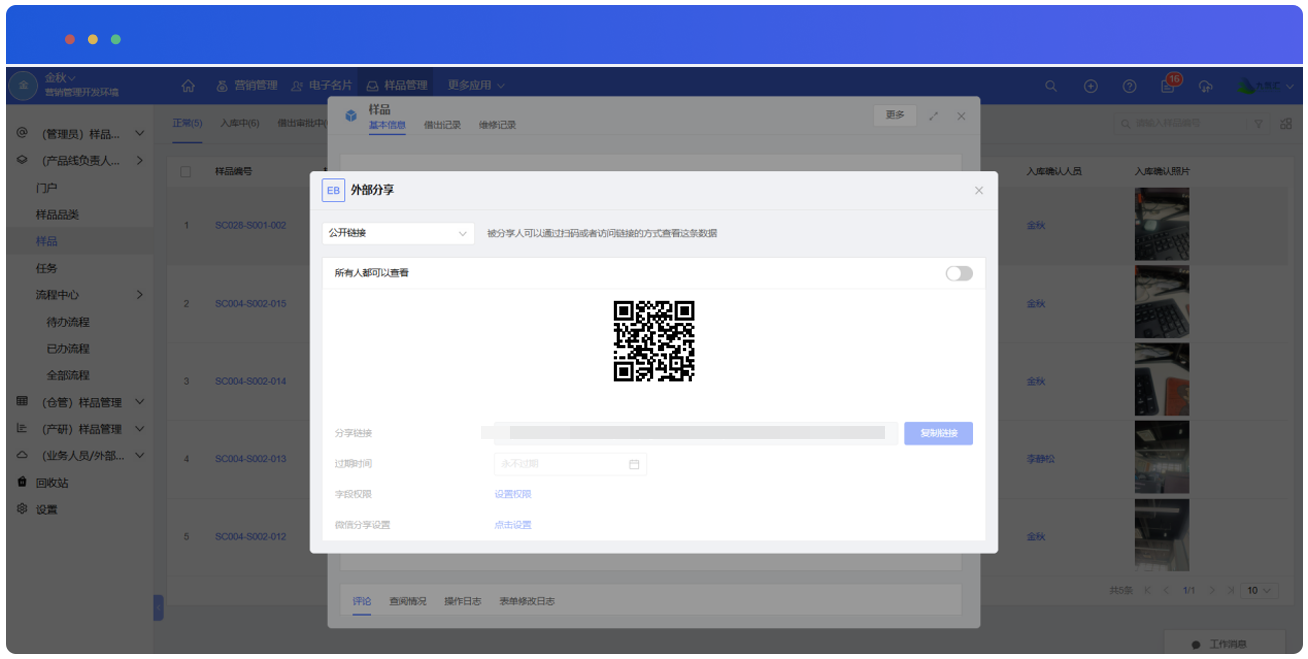
Task: Open the help question mark icon
Action: tap(1129, 86)
